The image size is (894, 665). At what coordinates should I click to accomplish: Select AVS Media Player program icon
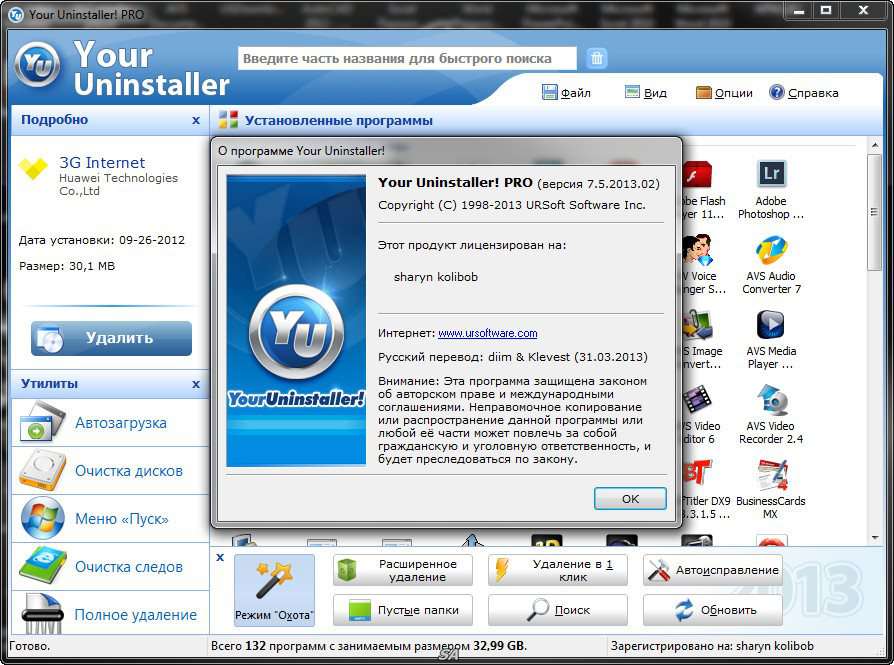tap(770, 326)
